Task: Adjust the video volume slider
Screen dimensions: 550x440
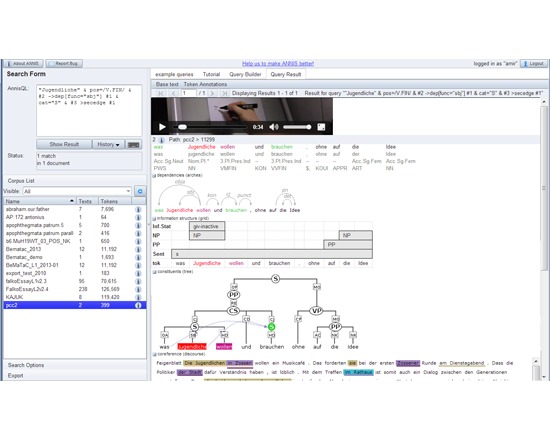Action: pos(297,127)
